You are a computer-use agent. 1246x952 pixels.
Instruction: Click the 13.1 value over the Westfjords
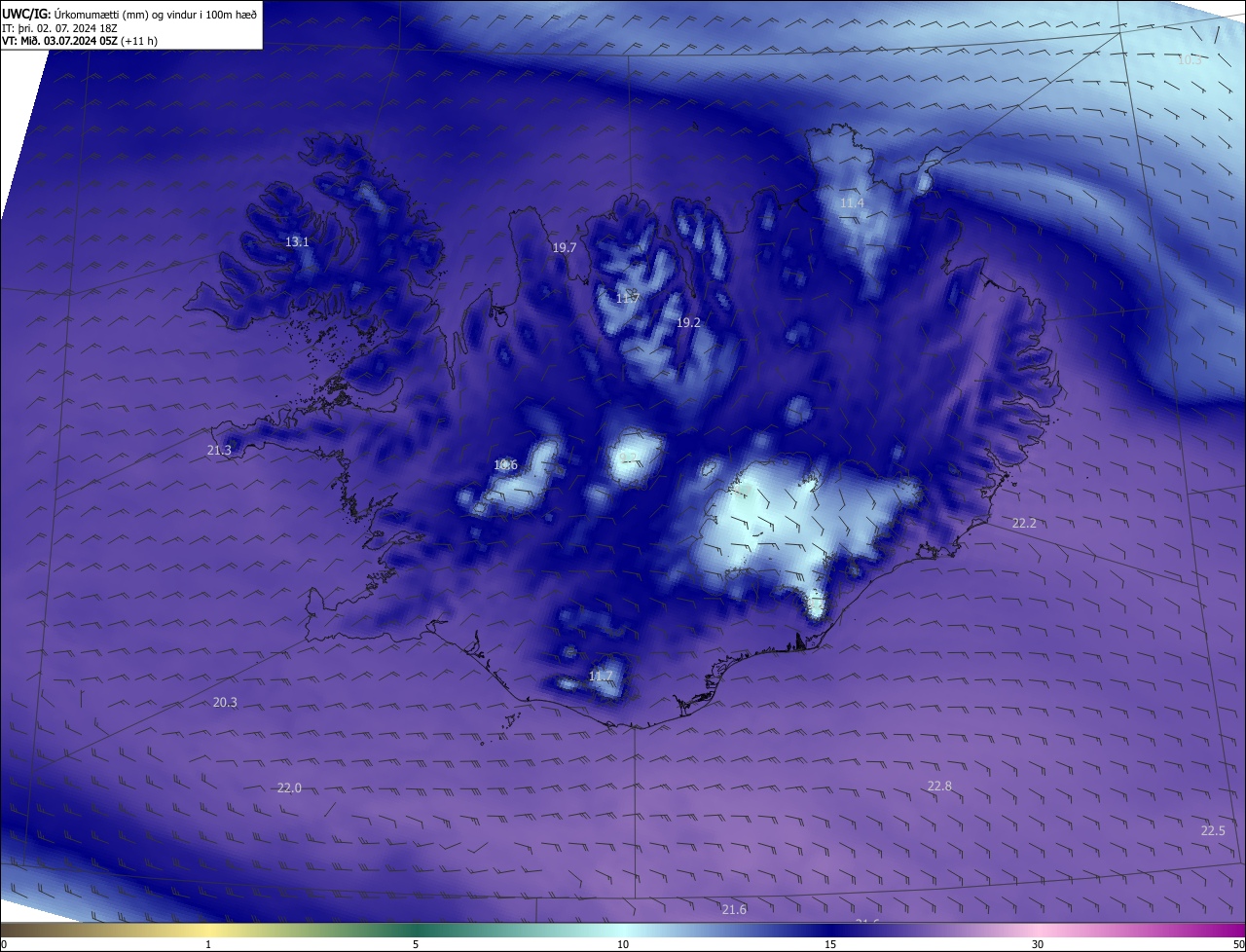[x=297, y=241]
